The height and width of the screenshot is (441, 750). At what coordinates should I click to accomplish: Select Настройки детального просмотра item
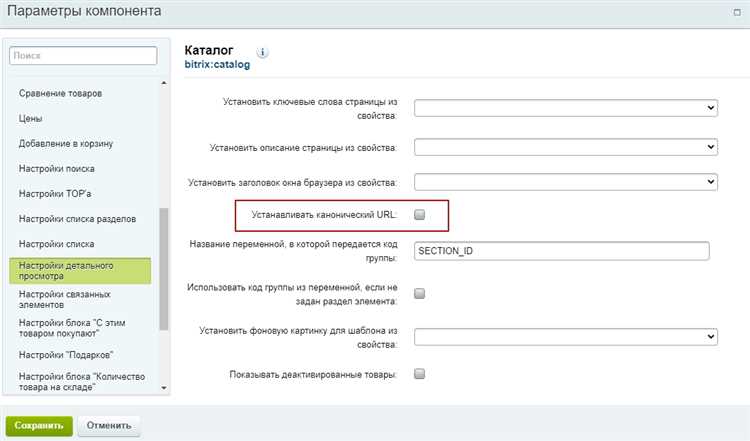click(80, 271)
